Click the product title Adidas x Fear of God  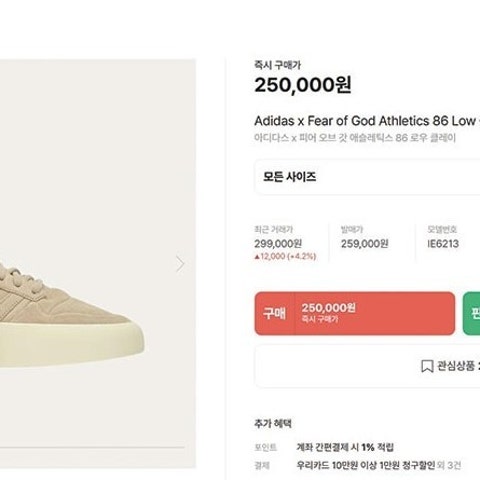(x=367, y=121)
